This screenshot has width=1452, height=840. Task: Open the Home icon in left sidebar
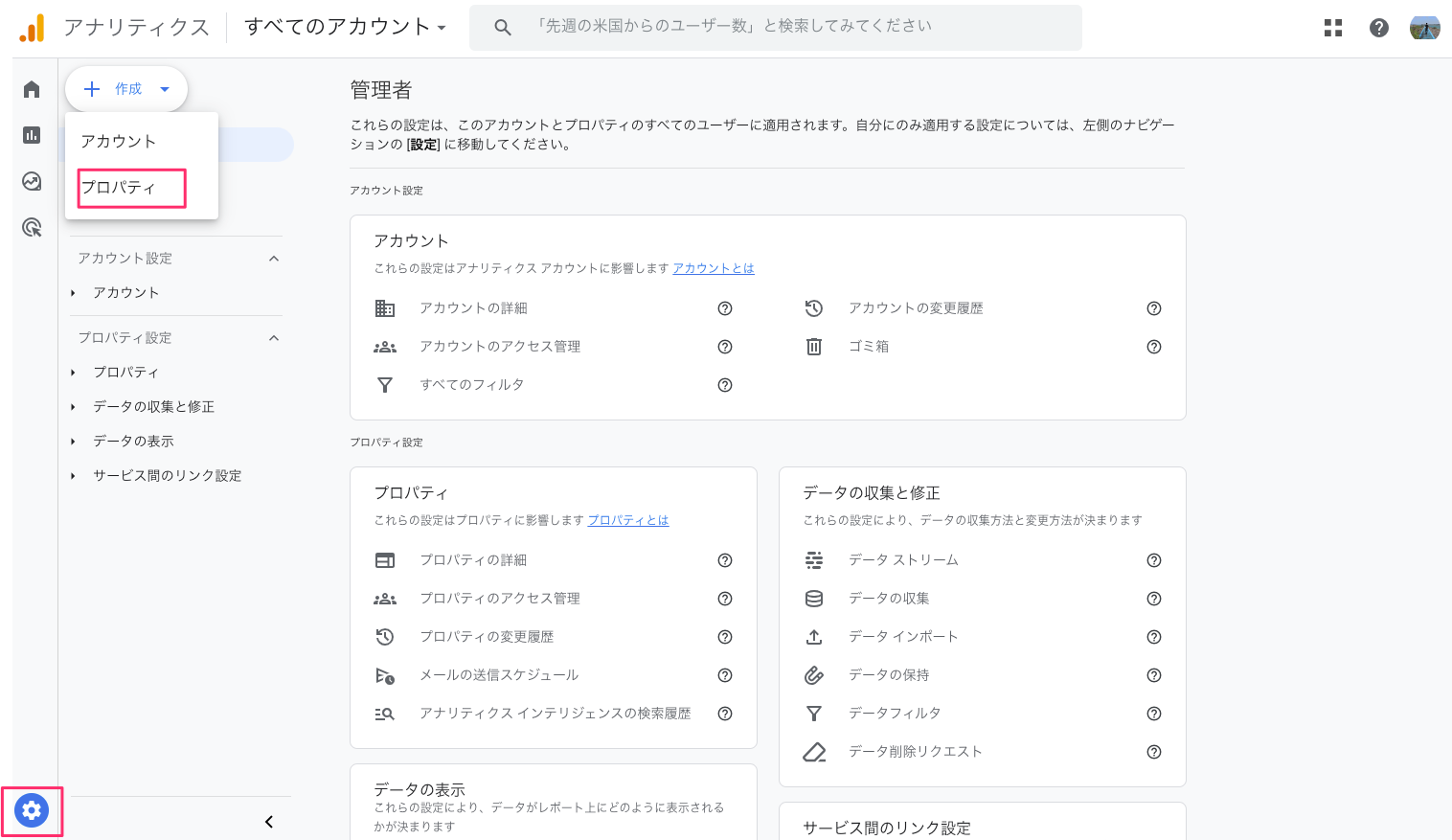click(x=32, y=89)
